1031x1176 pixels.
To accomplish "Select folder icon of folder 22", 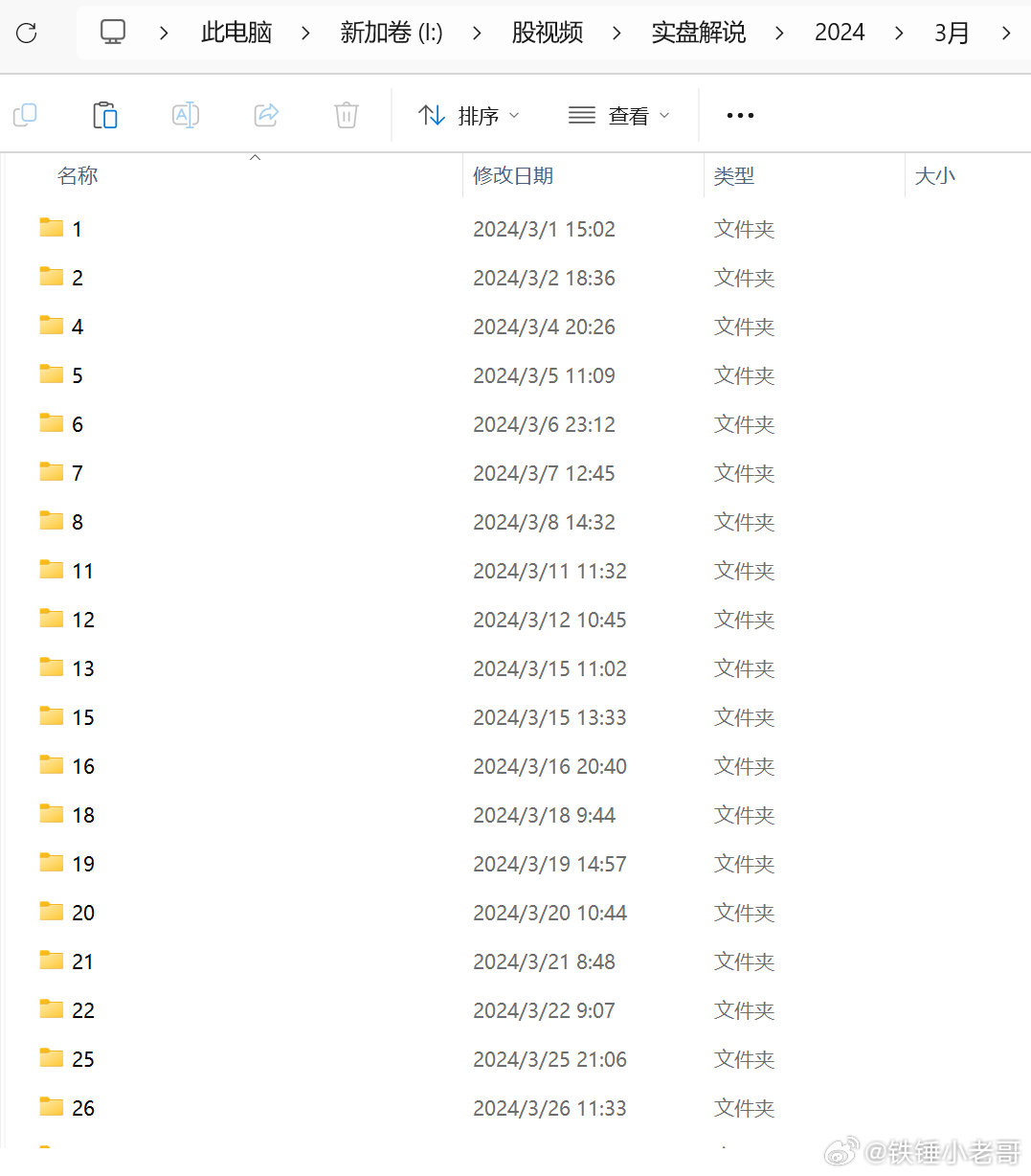I will click(x=52, y=1008).
